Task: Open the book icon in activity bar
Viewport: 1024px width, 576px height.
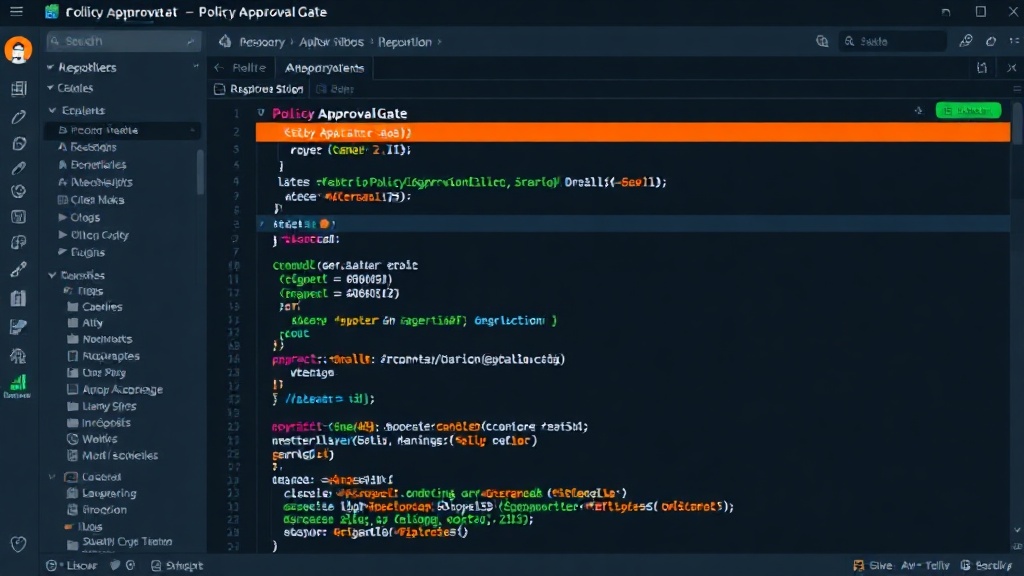Action: click(x=18, y=298)
